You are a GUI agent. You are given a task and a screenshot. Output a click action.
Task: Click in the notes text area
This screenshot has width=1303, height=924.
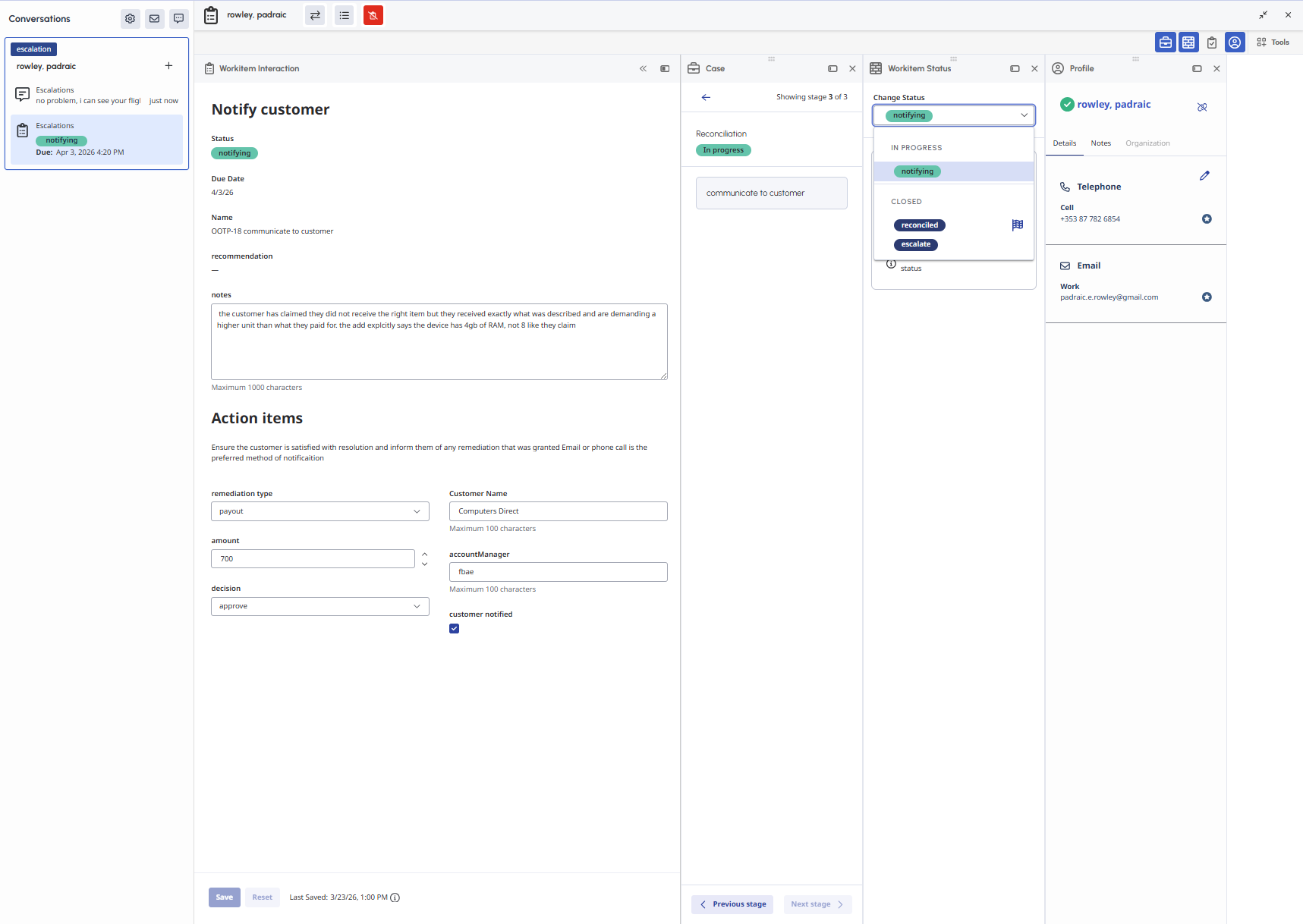(x=439, y=342)
